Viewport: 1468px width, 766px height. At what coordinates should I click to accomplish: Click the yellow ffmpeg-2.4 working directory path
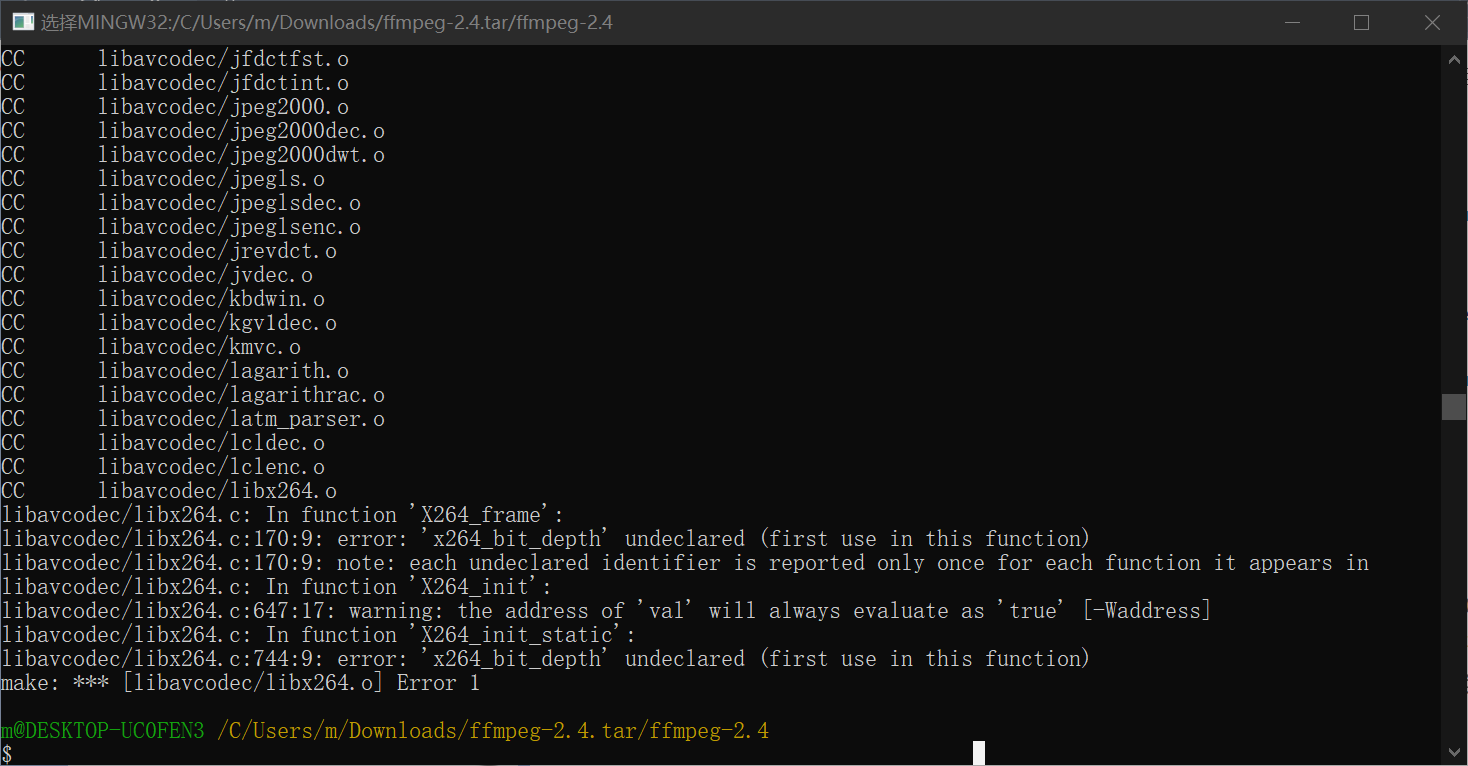[x=493, y=731]
